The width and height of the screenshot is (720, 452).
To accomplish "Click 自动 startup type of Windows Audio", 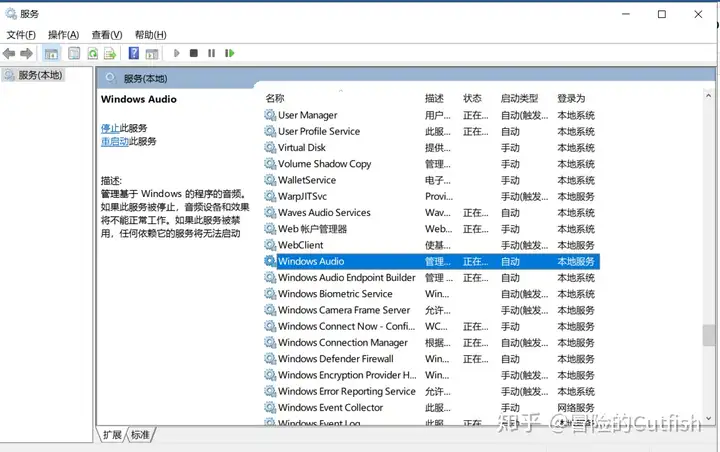I will tap(510, 261).
